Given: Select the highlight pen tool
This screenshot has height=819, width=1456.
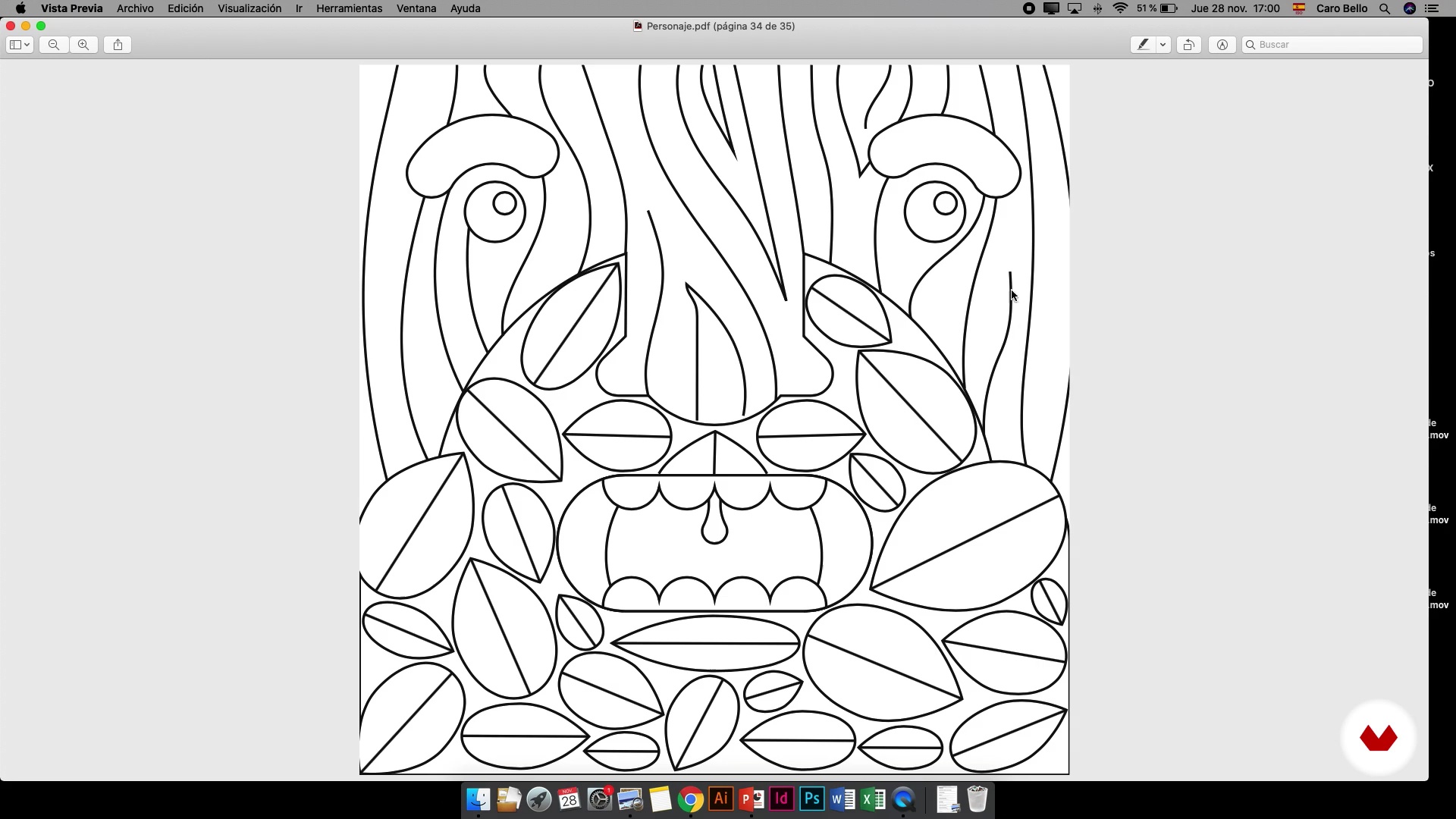Looking at the screenshot, I should coord(1143,45).
